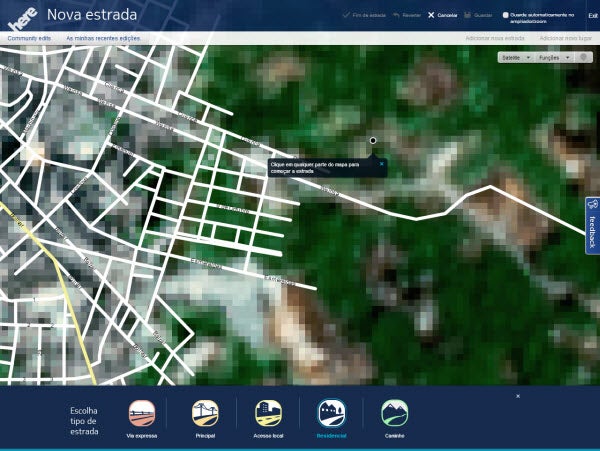Image resolution: width=600 pixels, height=451 pixels.
Task: Close the map hint tooltip
Action: (381, 162)
